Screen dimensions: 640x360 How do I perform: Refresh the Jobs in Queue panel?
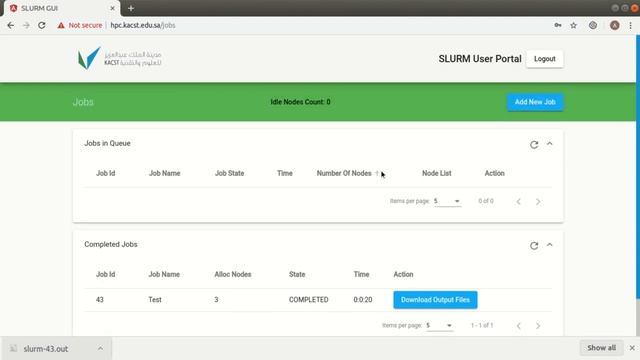click(x=534, y=144)
